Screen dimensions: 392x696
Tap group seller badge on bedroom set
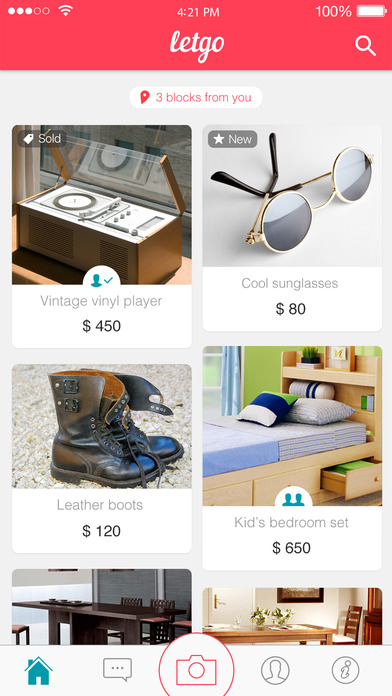(293, 500)
